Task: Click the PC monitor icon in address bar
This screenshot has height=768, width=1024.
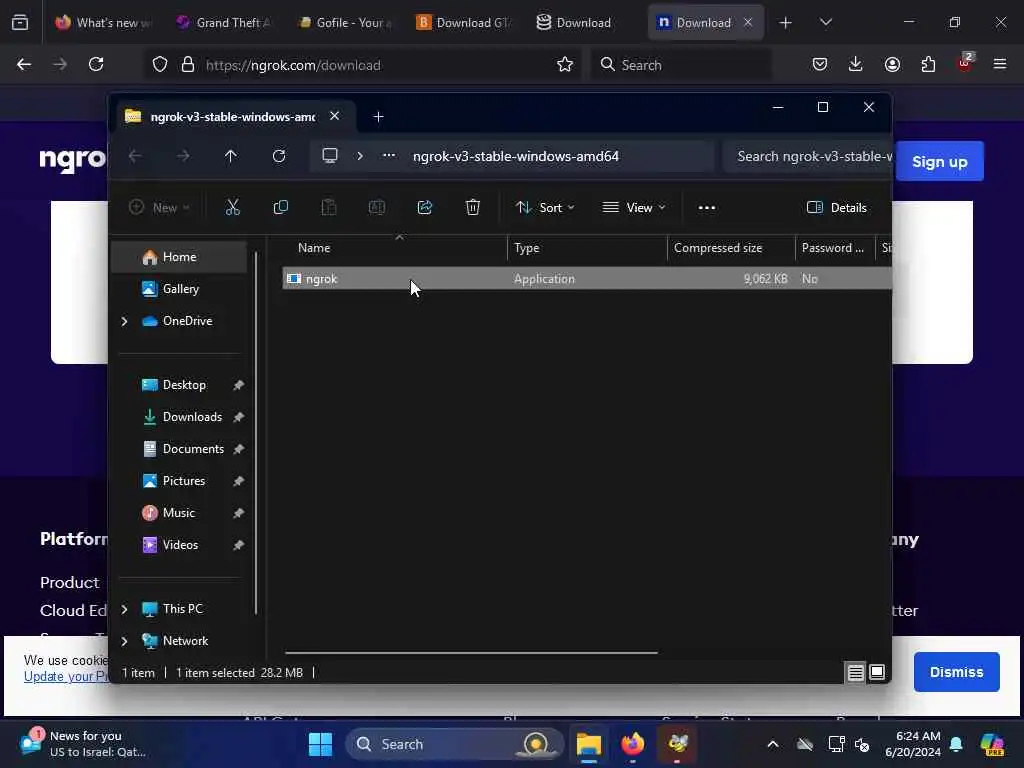Action: [330, 156]
